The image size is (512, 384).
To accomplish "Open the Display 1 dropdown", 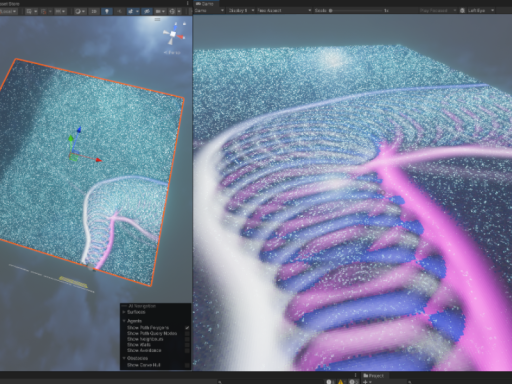I will pos(241,11).
